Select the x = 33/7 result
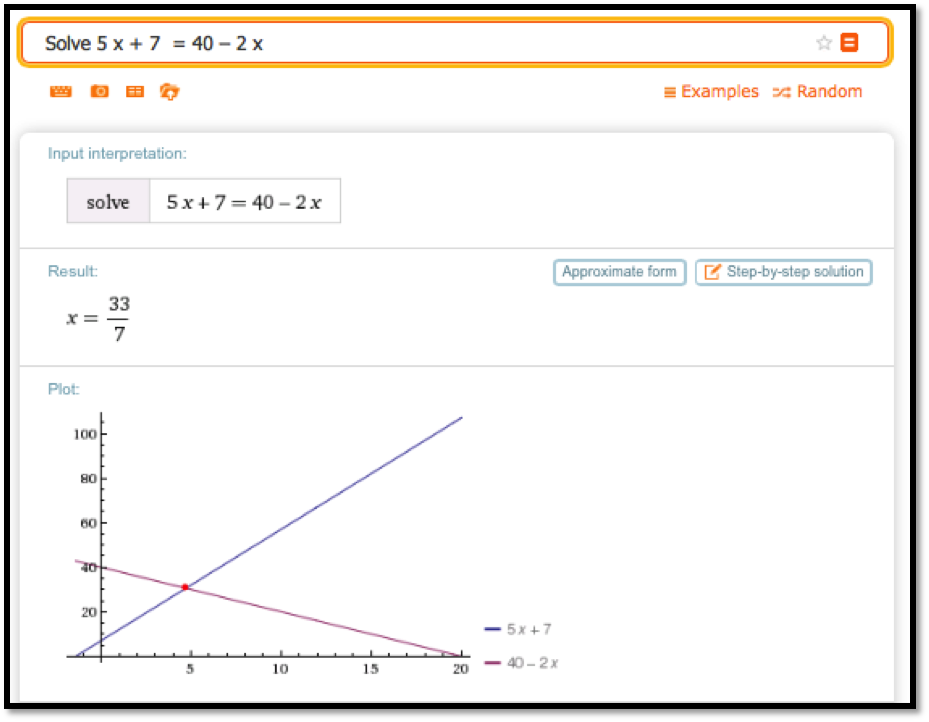Viewport: 929px width, 722px height. point(99,319)
